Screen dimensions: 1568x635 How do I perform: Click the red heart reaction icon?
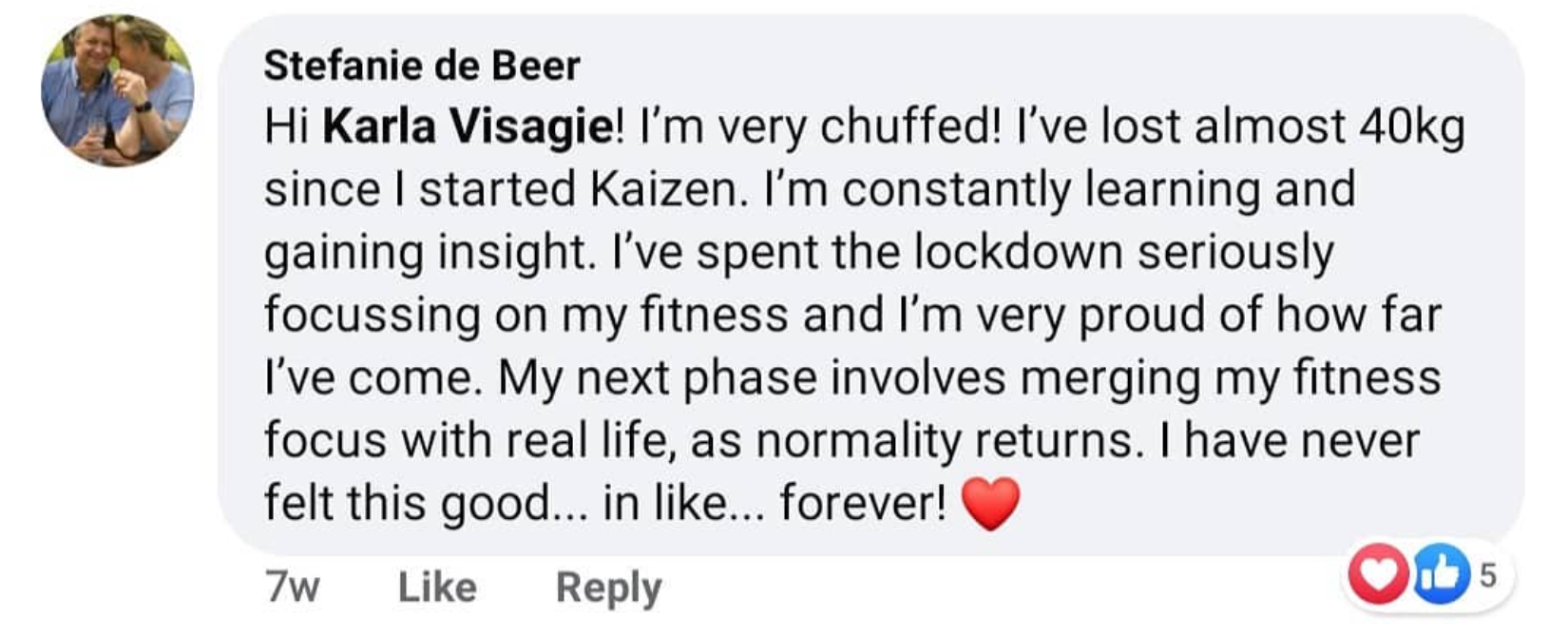[x=1379, y=575]
